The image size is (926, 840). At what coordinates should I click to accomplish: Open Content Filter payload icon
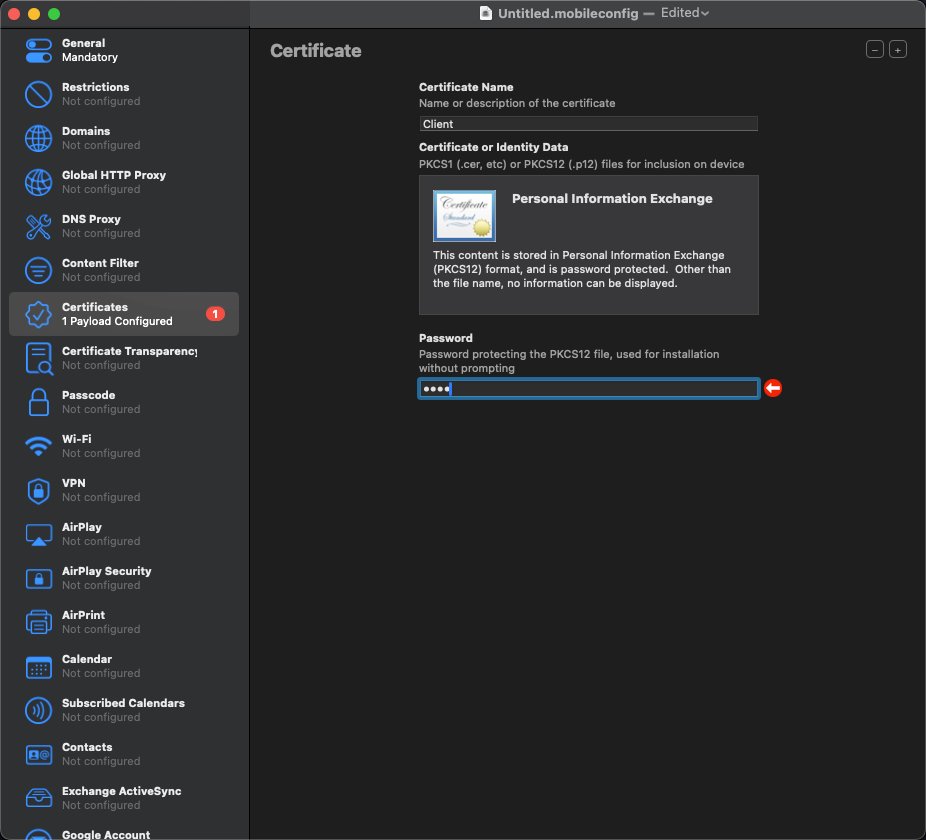pyautogui.click(x=38, y=271)
